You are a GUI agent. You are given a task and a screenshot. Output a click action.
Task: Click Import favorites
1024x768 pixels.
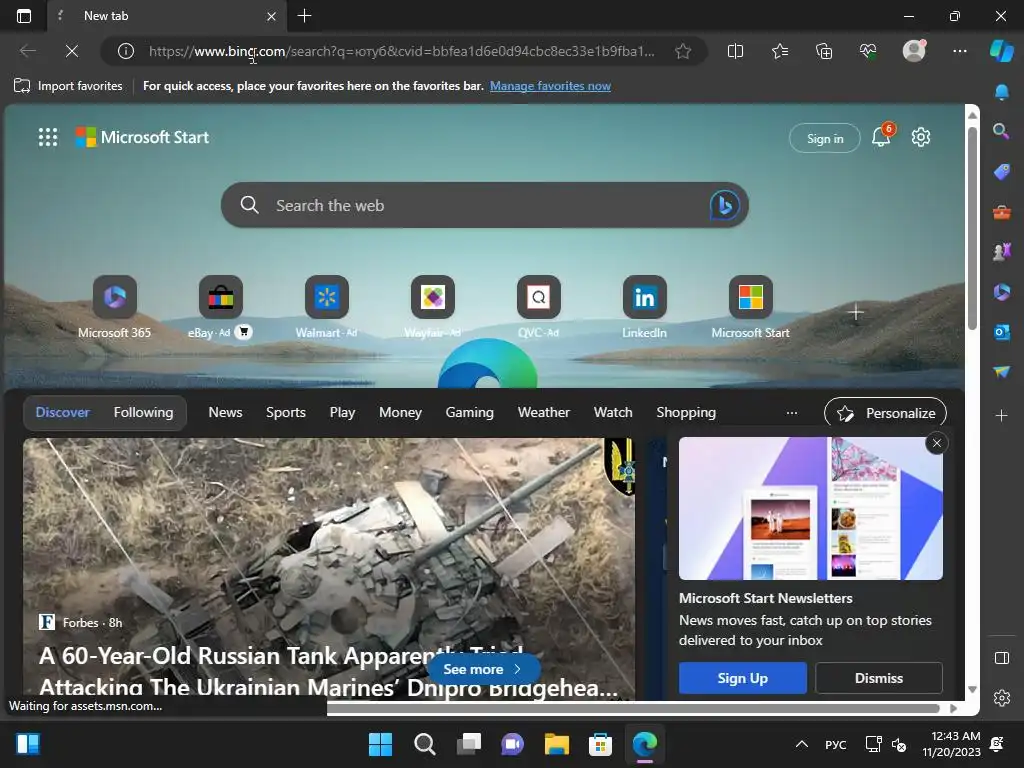pyautogui.click(x=68, y=86)
